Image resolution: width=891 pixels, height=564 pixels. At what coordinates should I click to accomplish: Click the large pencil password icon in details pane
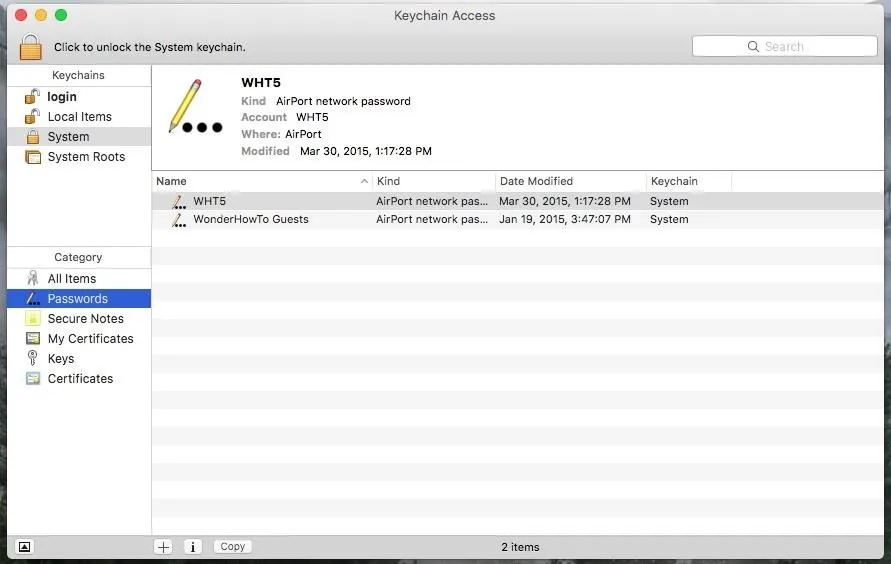195,107
